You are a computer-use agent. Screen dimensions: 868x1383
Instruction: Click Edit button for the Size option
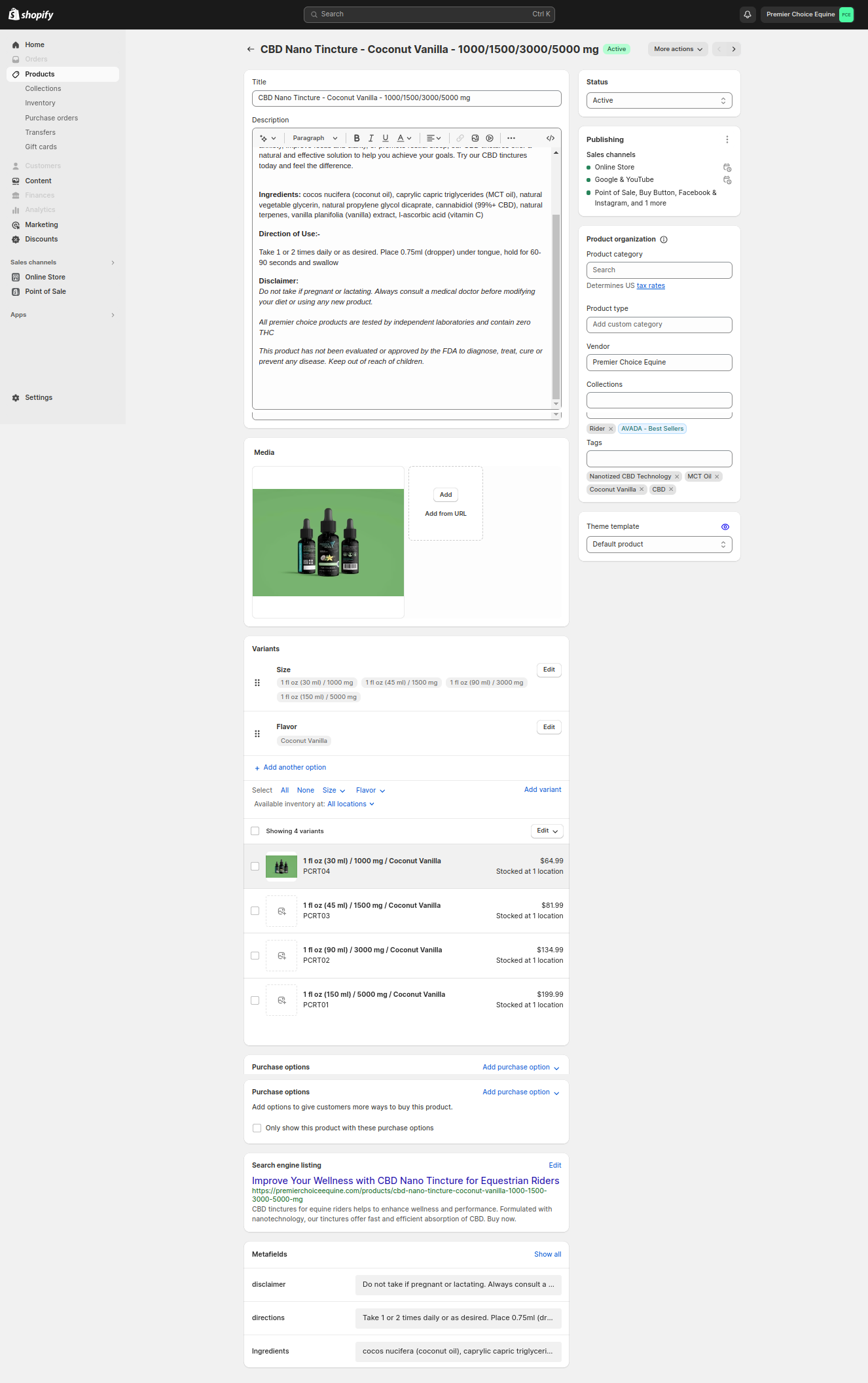549,670
